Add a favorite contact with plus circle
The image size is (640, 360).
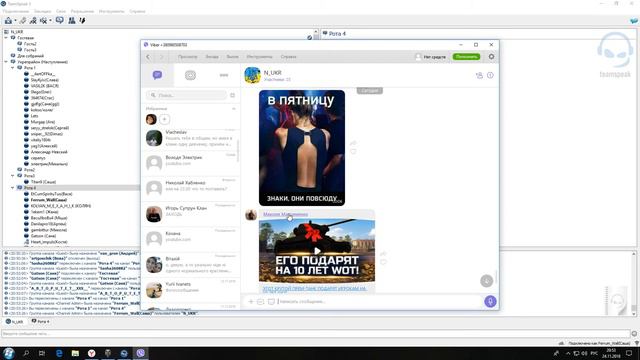(164, 119)
